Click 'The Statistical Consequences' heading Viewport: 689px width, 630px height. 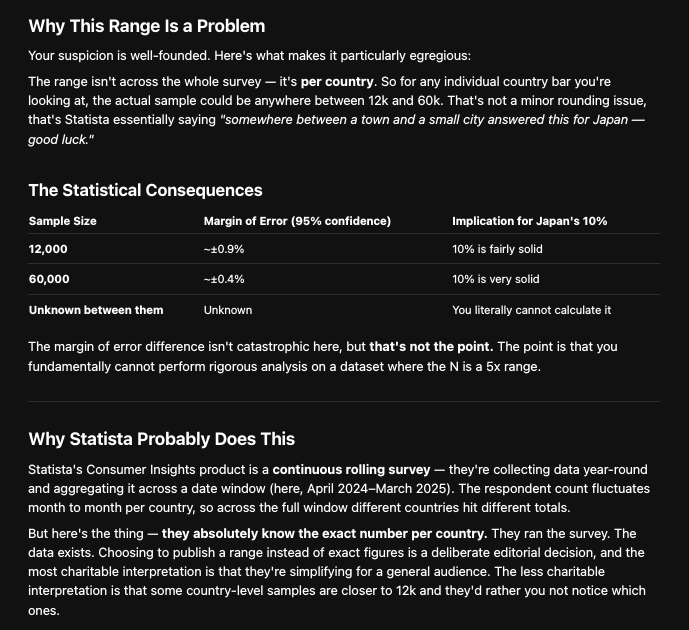pos(145,190)
